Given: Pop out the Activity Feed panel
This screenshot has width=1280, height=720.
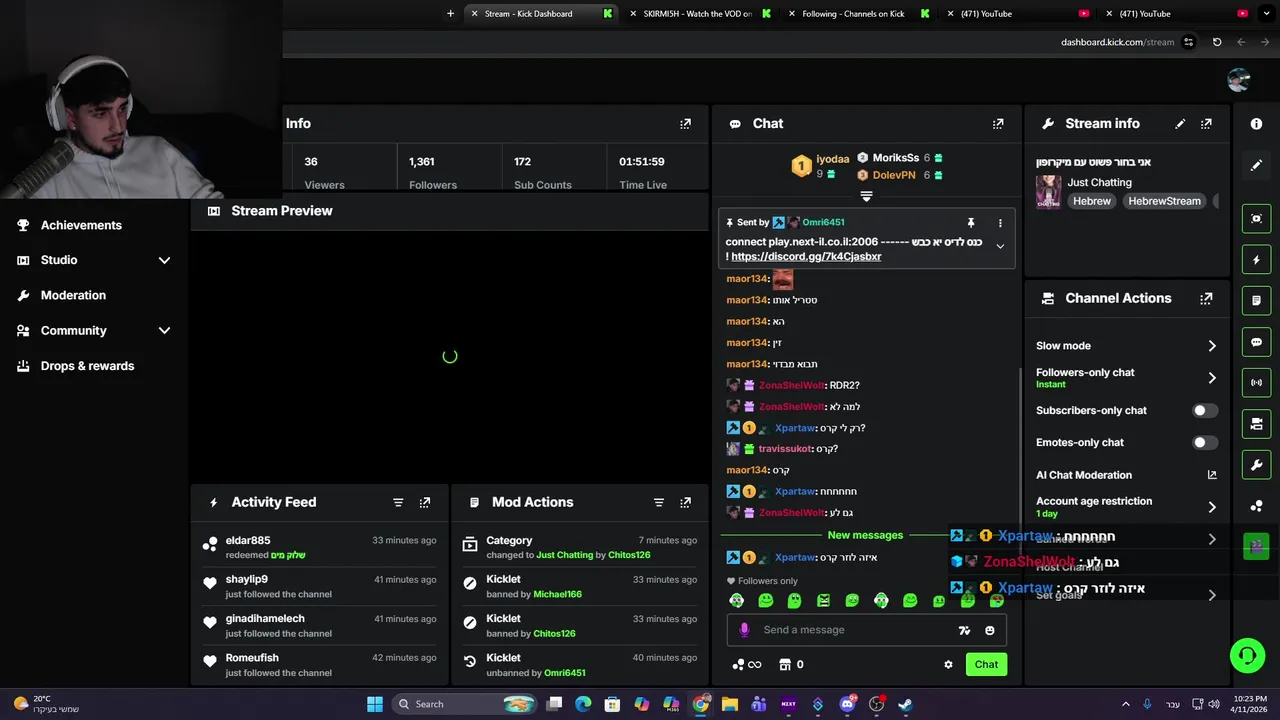Looking at the screenshot, I should tap(425, 502).
